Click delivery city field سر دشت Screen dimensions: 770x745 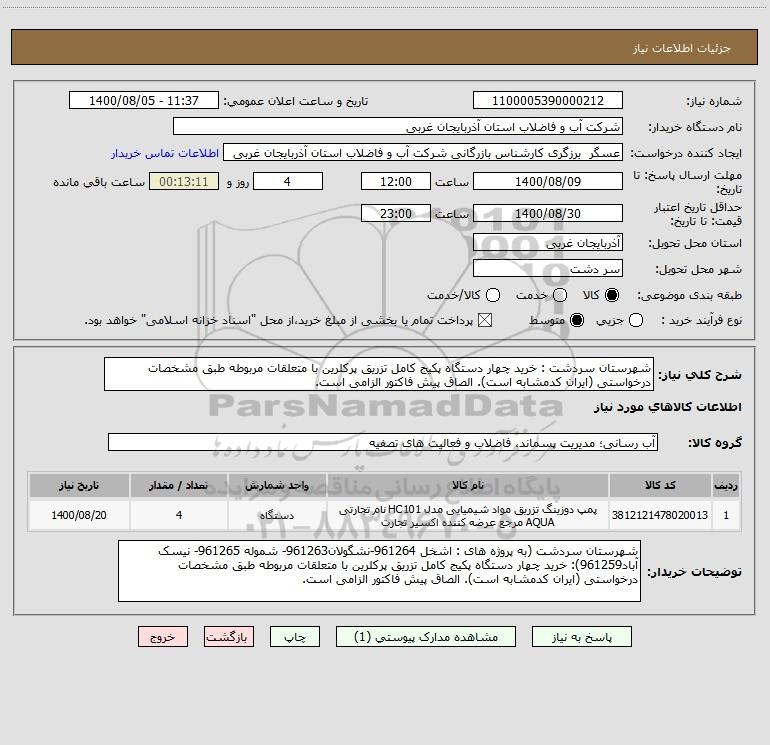548,269
